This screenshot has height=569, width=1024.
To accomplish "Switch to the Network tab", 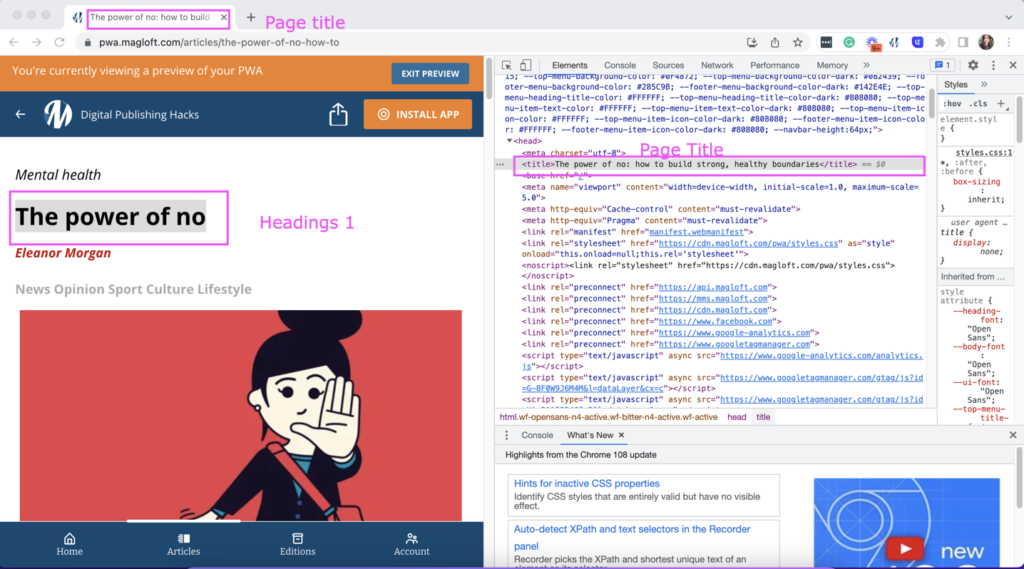I will (717, 65).
